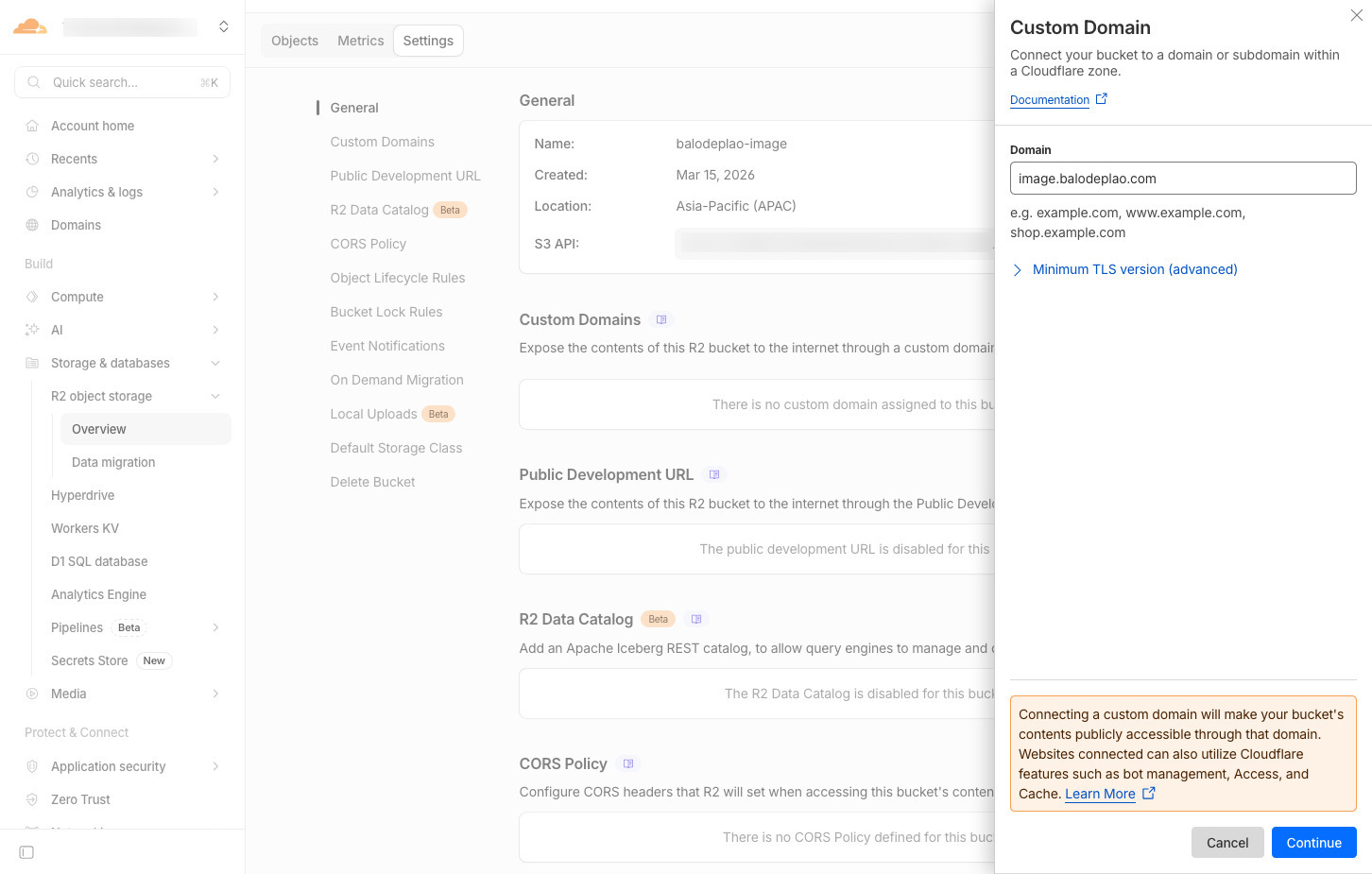This screenshot has height=874, width=1372.
Task: Open documentation icon beside Custom Domains heading
Action: tap(661, 320)
